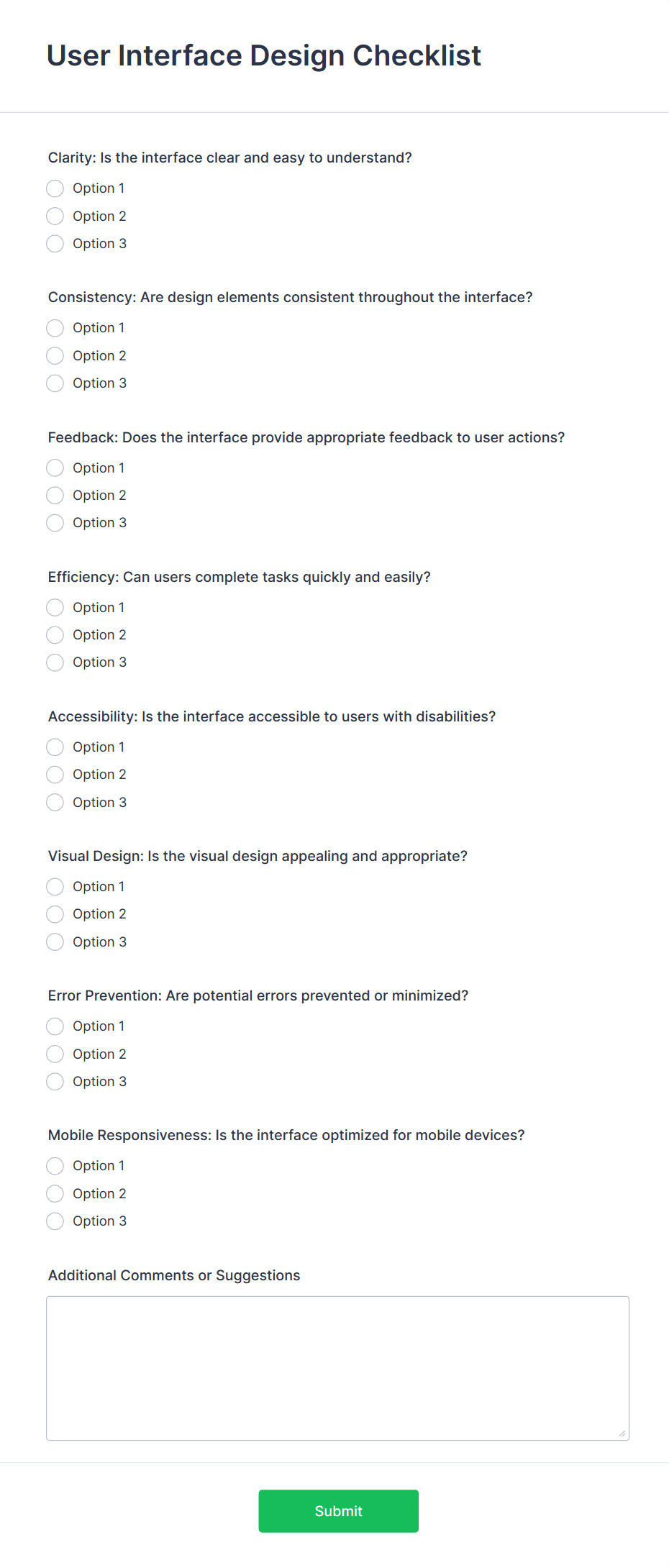Choose Option 3 under Clarity
The width and height of the screenshot is (669, 1568).
[55, 244]
